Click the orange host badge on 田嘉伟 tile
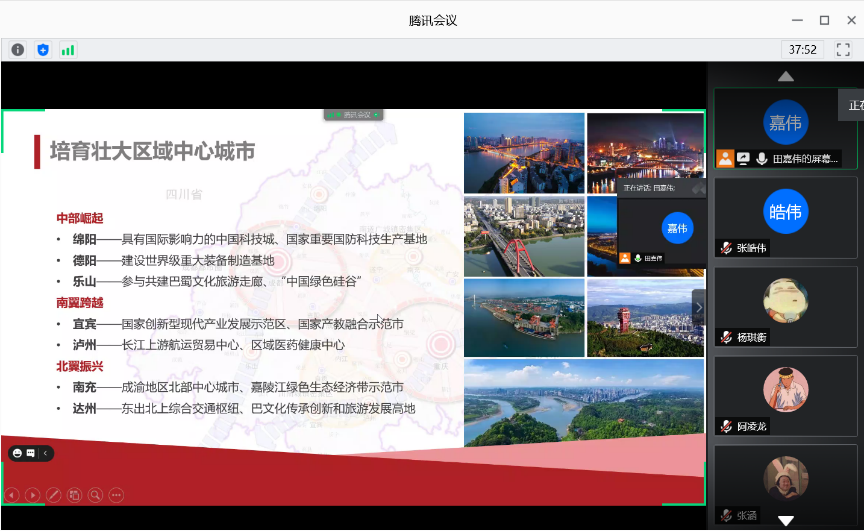The image size is (864, 531). tap(725, 159)
